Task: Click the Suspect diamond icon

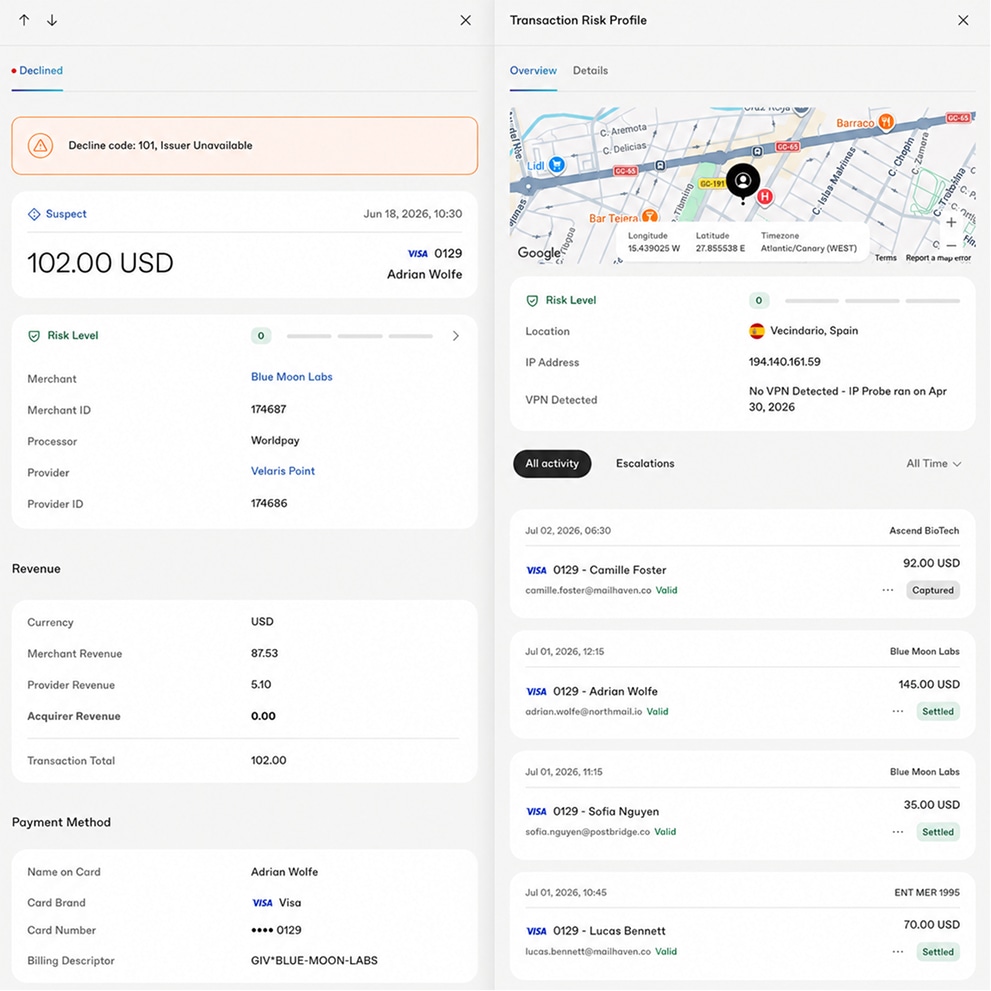Action: tap(34, 214)
